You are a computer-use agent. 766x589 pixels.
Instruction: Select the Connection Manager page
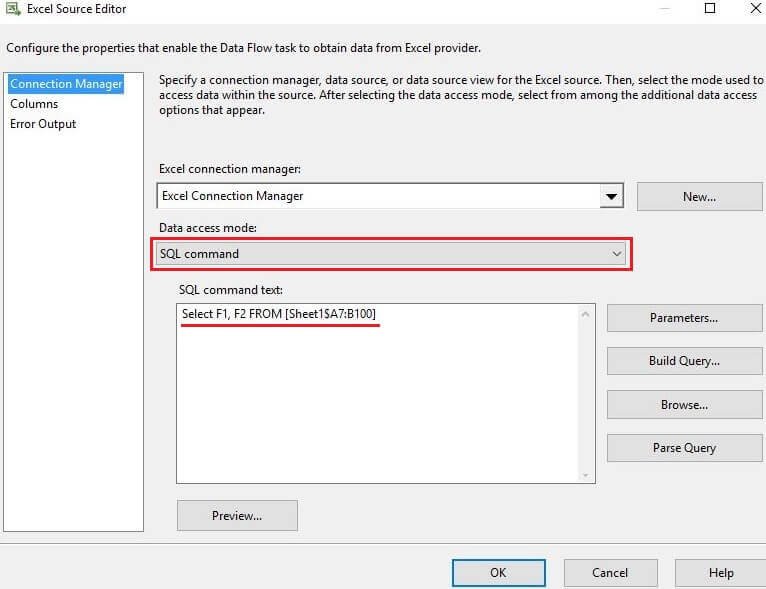(66, 84)
